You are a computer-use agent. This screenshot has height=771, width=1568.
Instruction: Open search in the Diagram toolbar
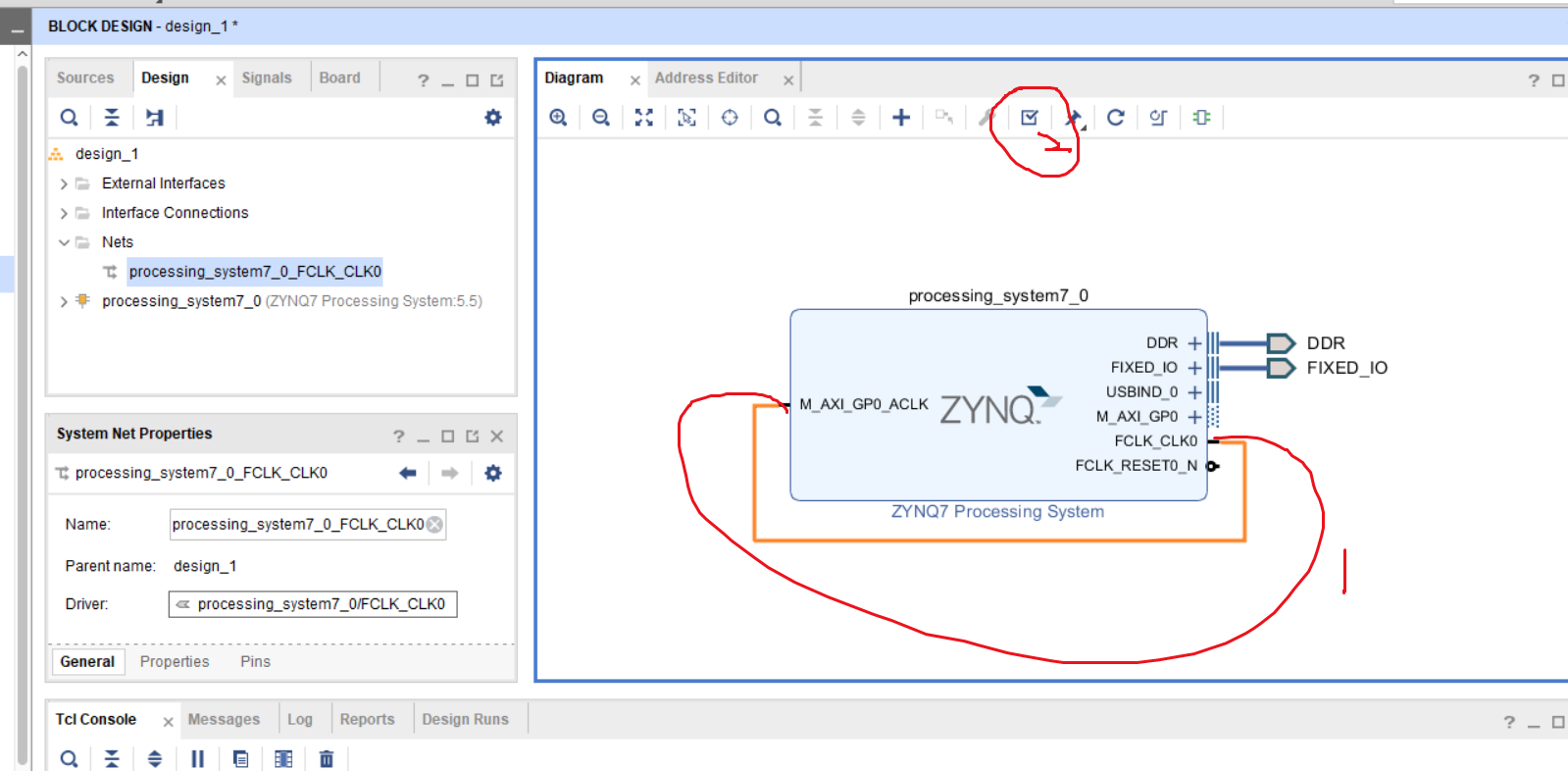(773, 118)
